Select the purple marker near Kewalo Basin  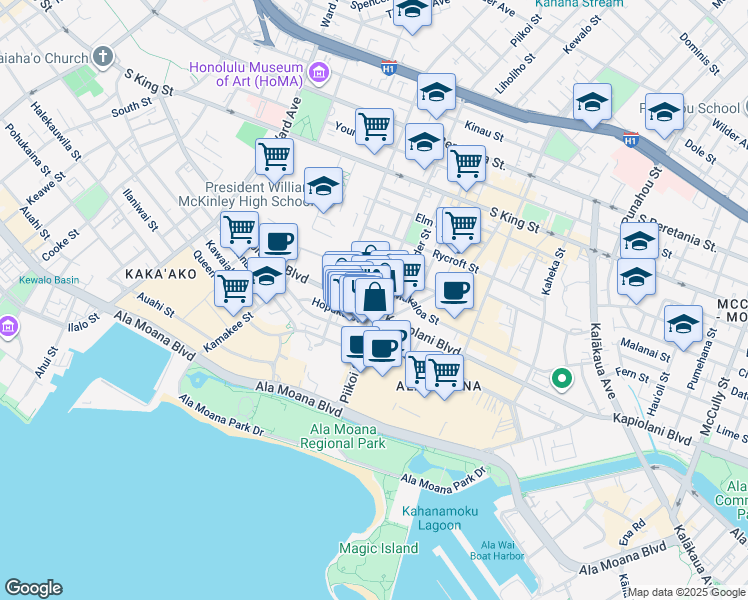pyautogui.click(x=7, y=327)
